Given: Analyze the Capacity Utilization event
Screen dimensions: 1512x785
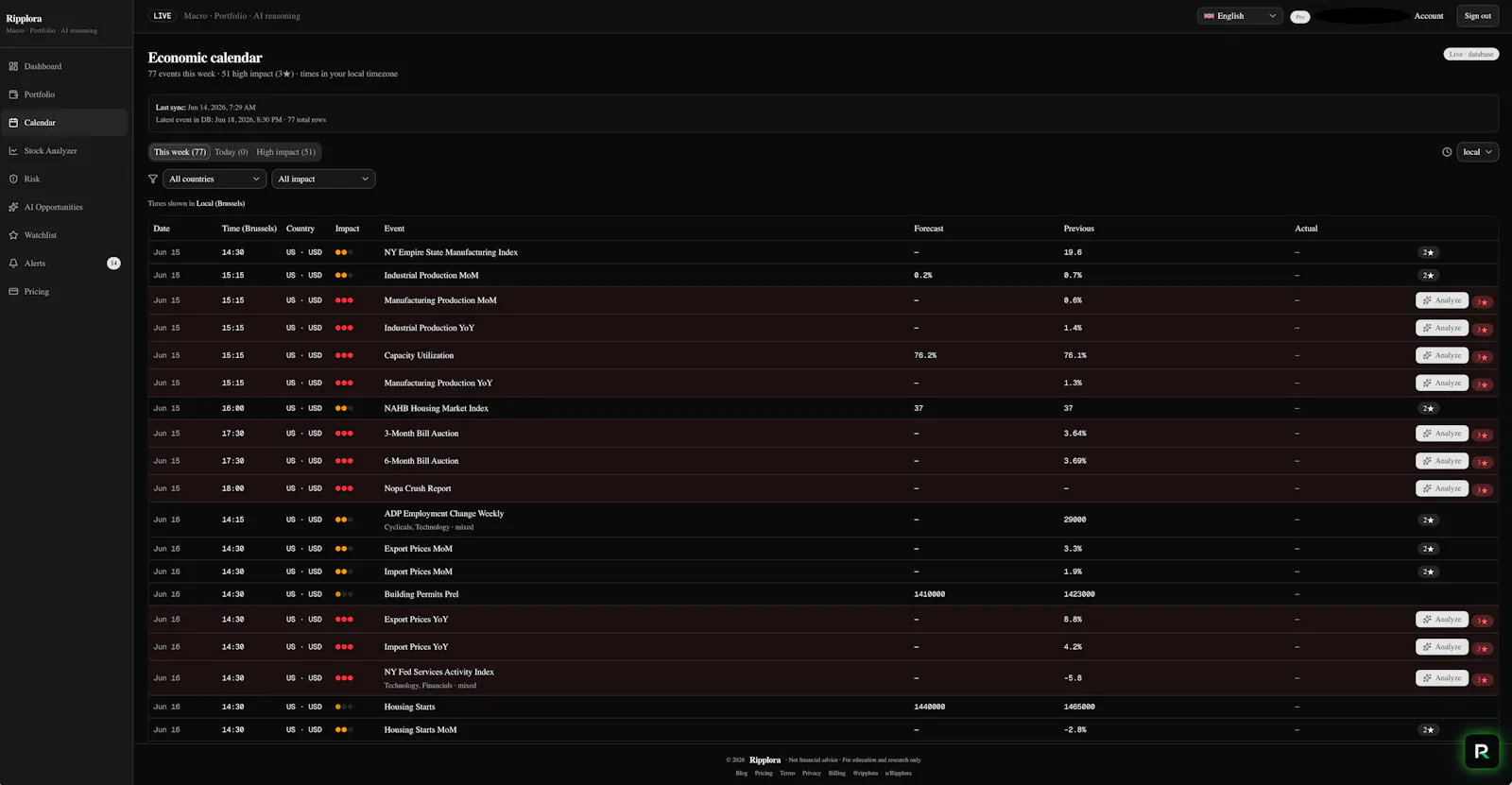Looking at the screenshot, I should point(1442,355).
